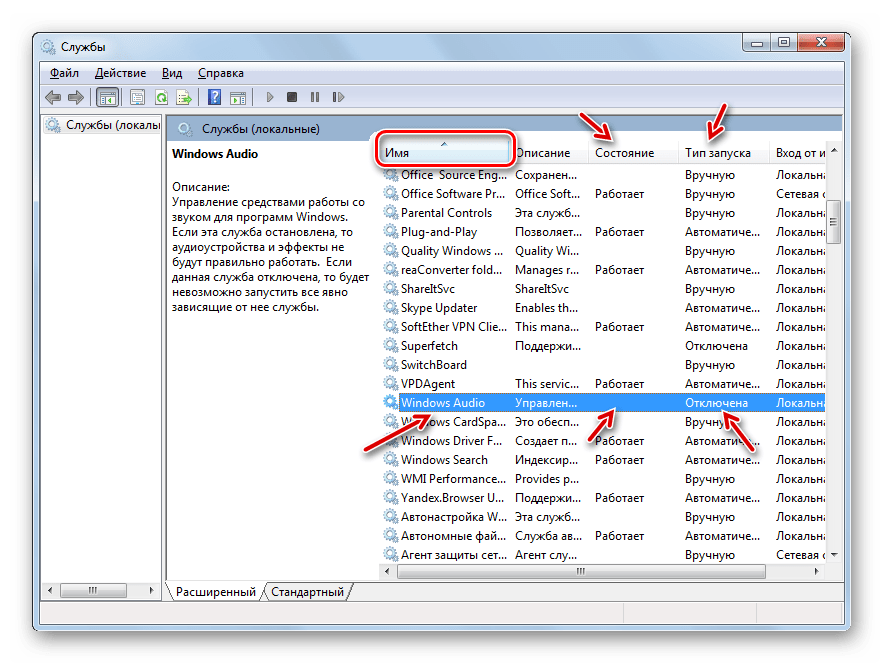The width and height of the screenshot is (884, 664).
Task: Select Службы (локальные) in the left tree
Action: pyautogui.click(x=112, y=125)
